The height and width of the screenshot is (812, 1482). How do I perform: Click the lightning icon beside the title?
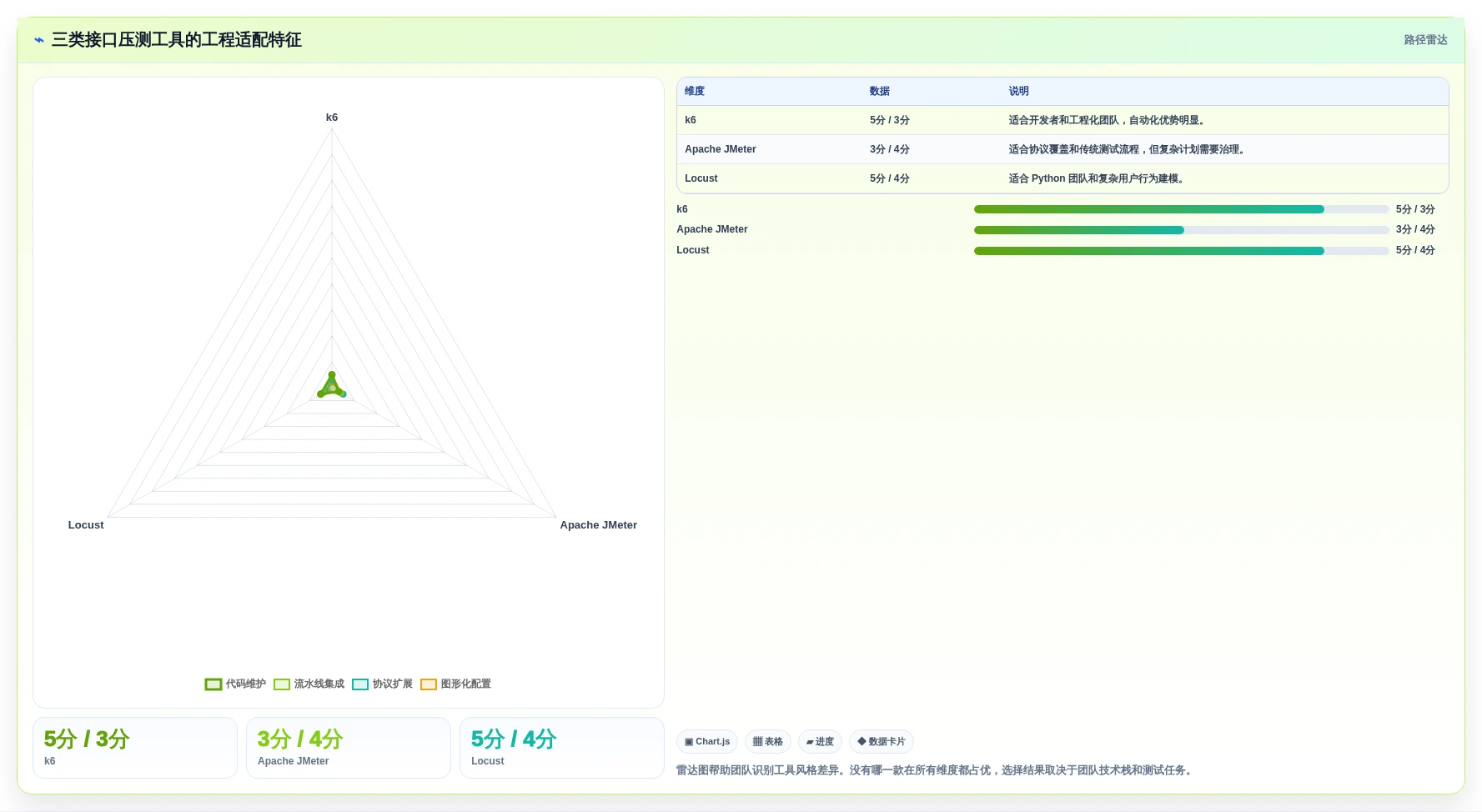(x=39, y=40)
